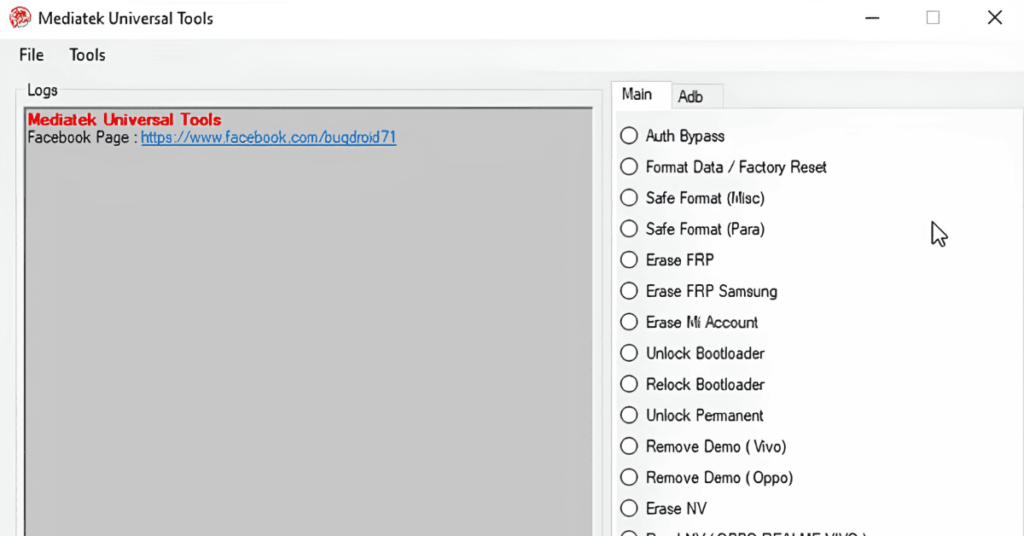1024x536 pixels.
Task: Open the File menu
Action: pos(31,55)
